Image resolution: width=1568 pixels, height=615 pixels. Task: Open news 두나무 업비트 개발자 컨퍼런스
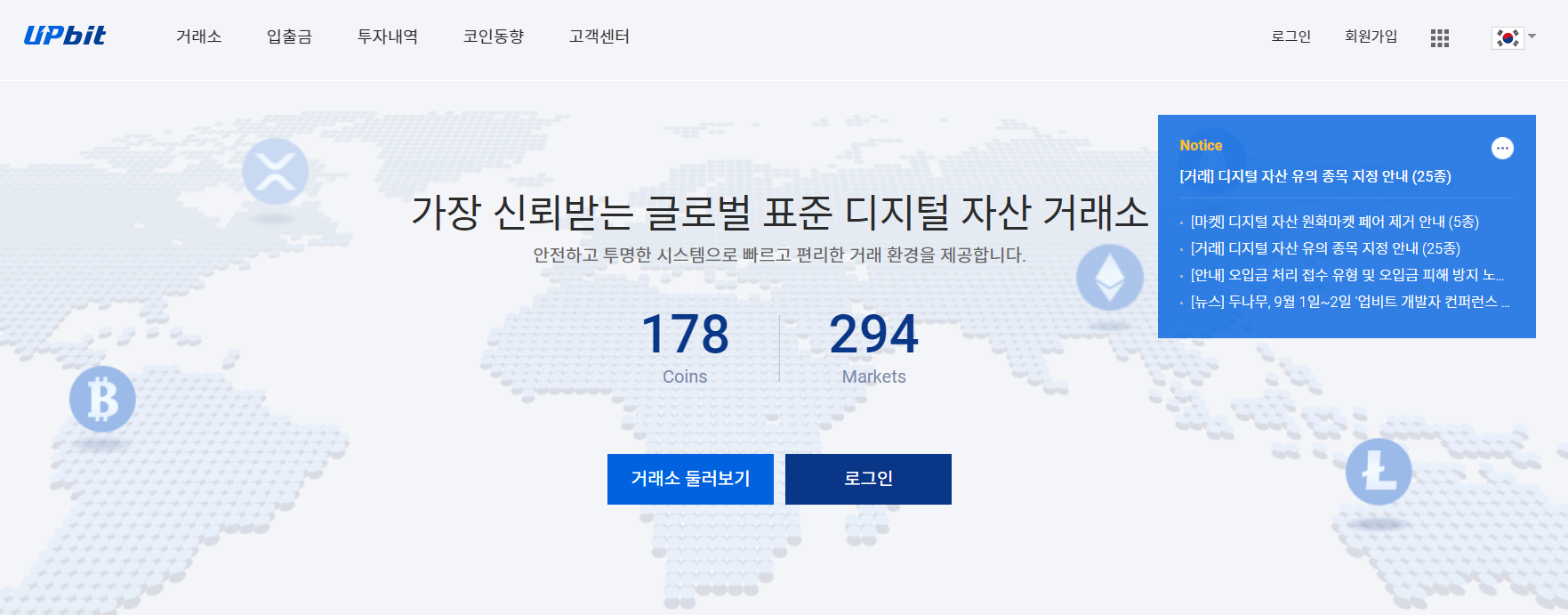coord(1350,302)
